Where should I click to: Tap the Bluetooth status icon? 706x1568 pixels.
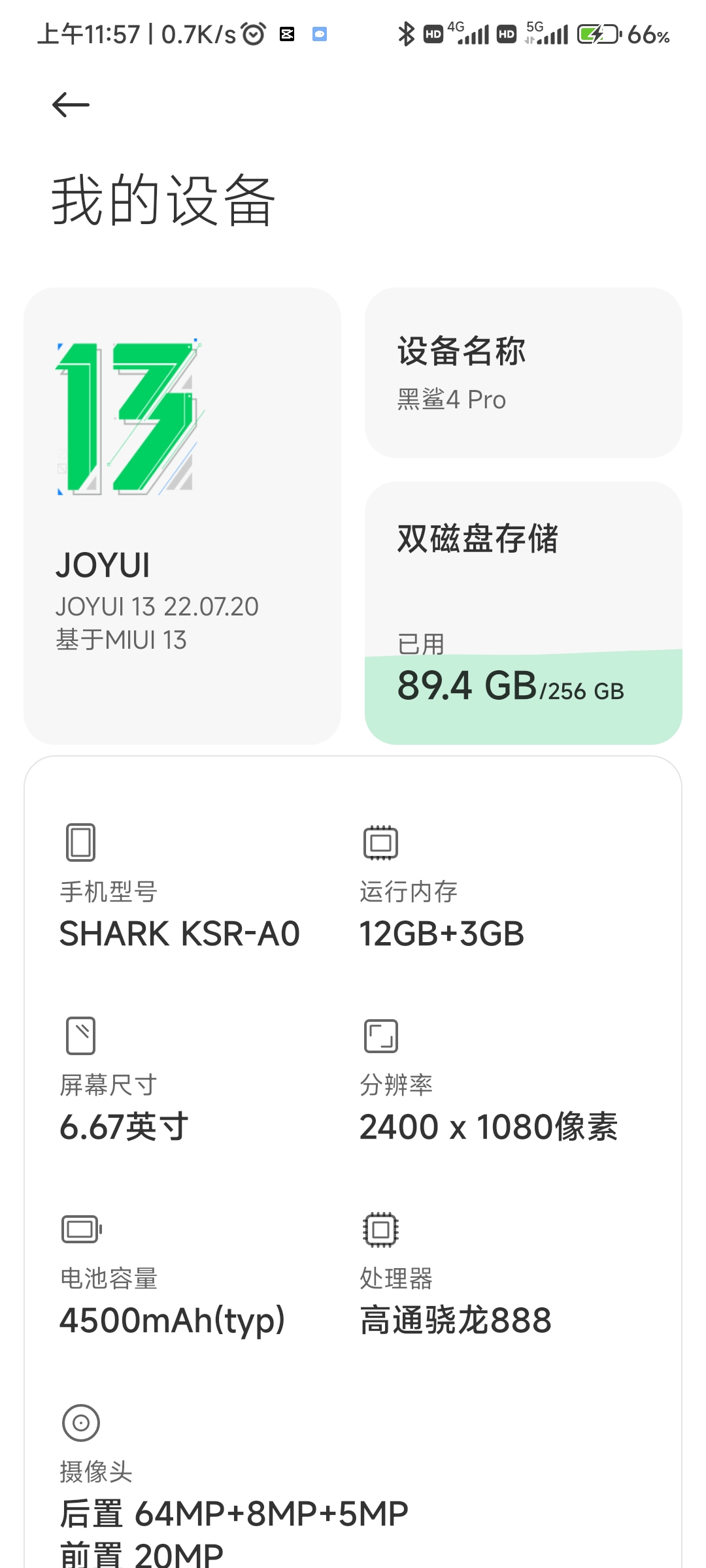[x=406, y=34]
